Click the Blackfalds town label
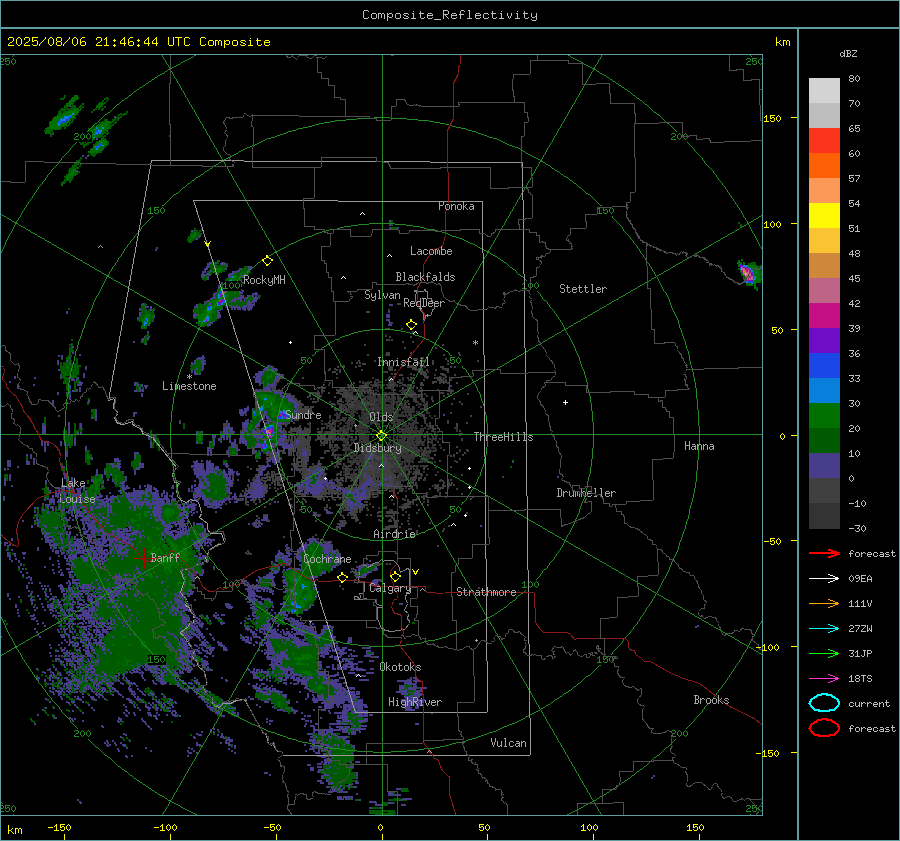The image size is (900, 841). 425,277
